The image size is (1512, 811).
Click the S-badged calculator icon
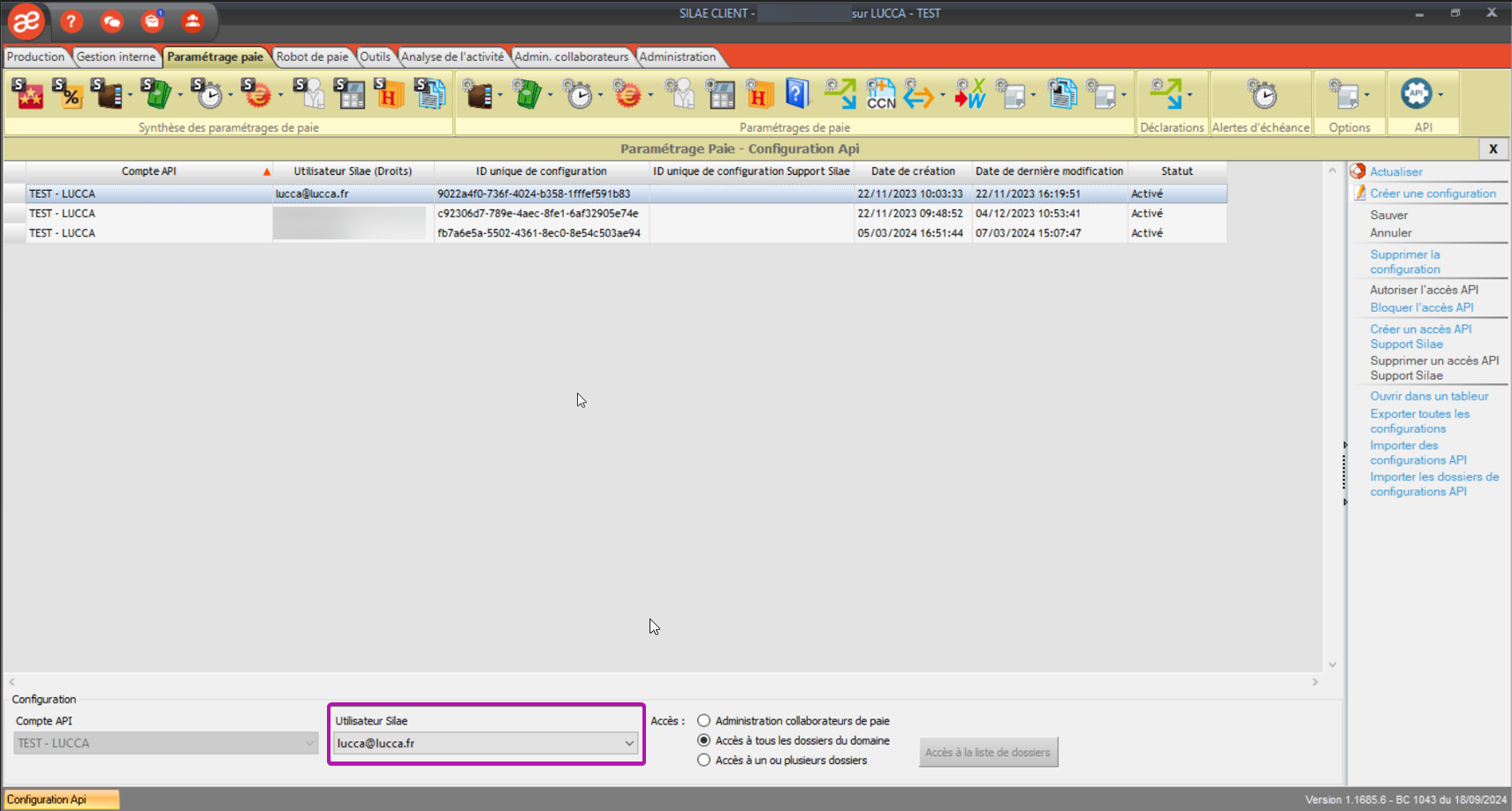[x=349, y=94]
